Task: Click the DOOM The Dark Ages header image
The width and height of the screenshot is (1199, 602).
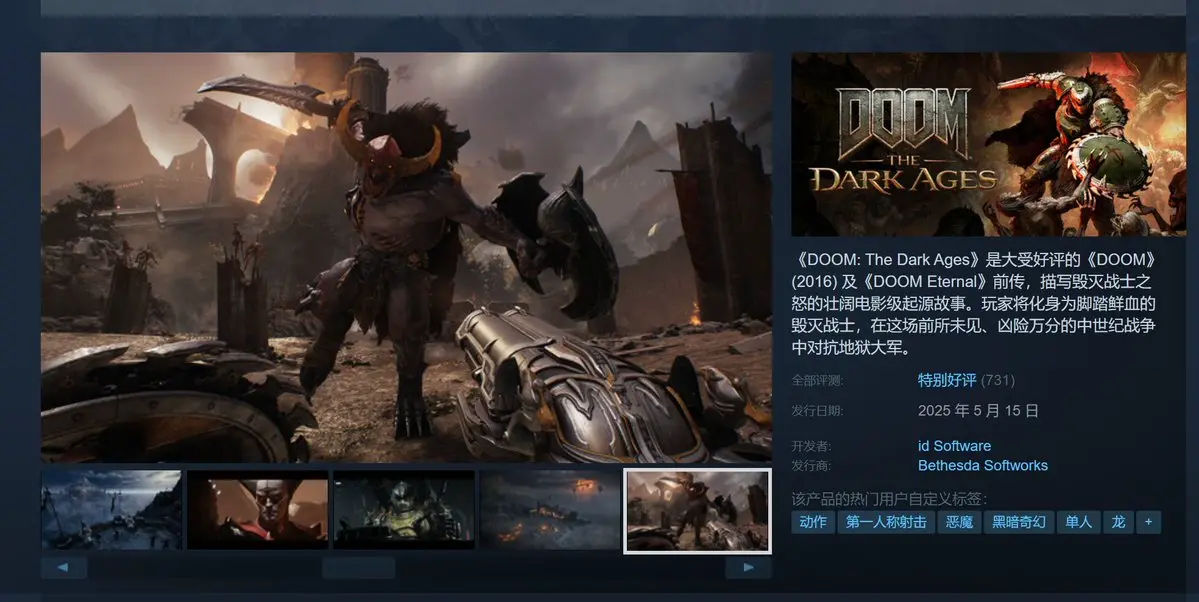Action: (x=989, y=144)
